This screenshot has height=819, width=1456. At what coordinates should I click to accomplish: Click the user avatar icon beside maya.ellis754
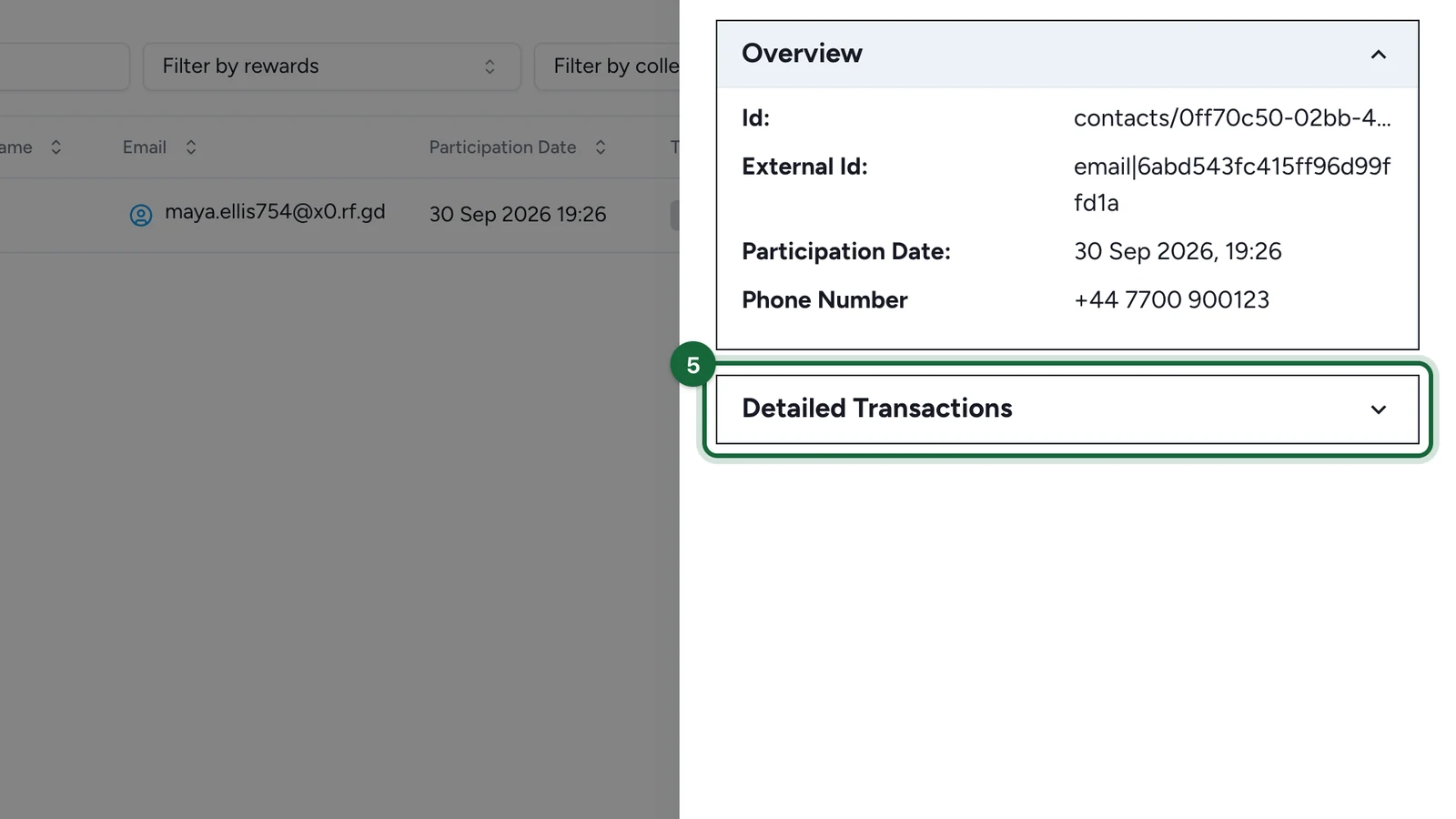click(x=141, y=215)
